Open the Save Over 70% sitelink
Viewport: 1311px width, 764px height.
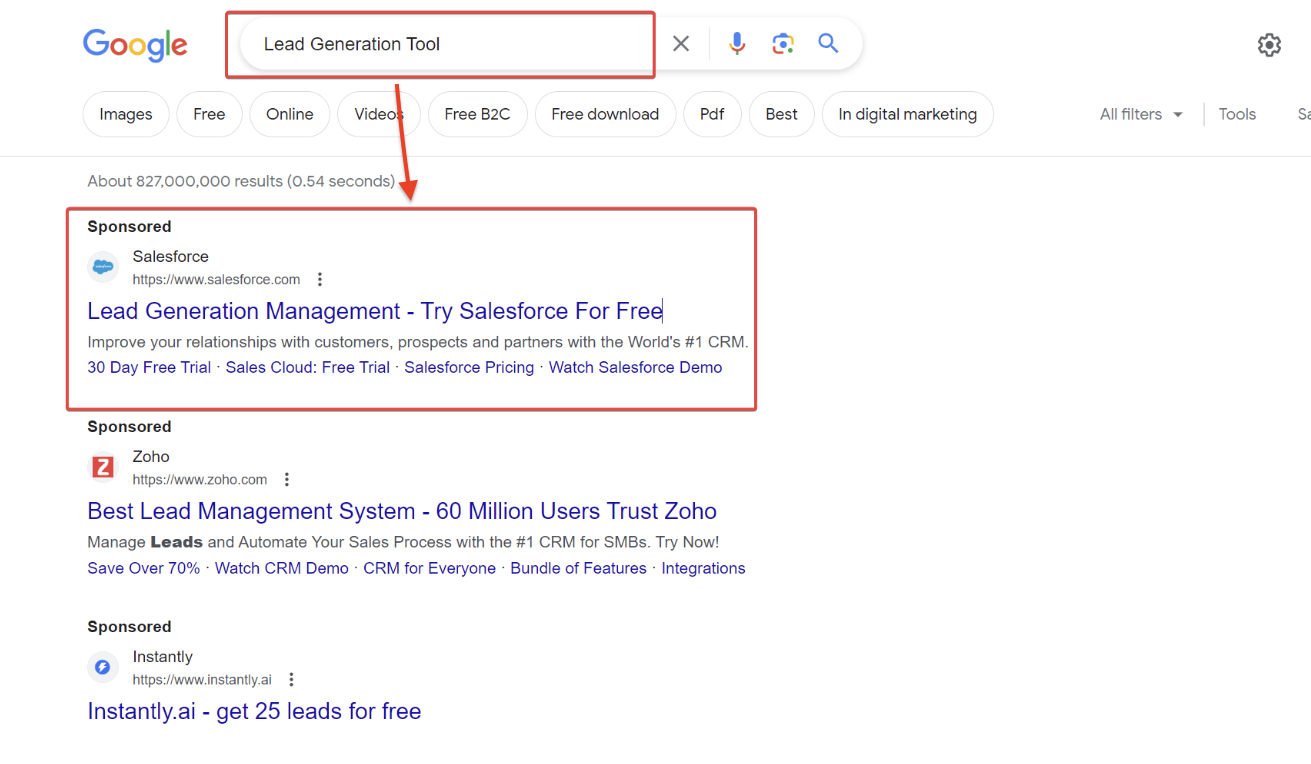click(x=144, y=568)
